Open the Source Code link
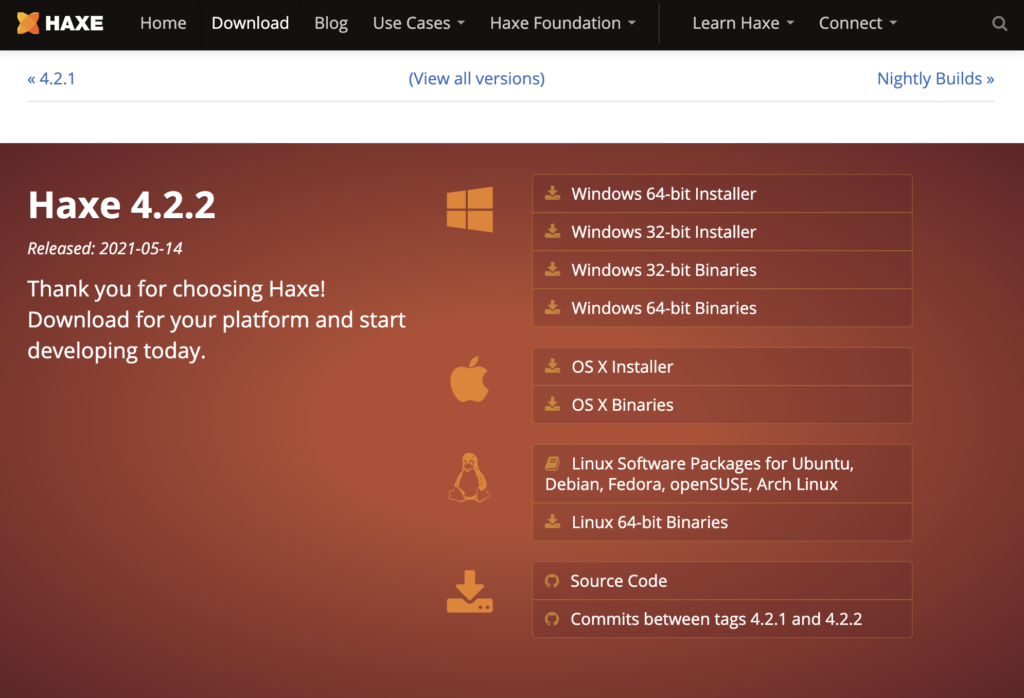The image size is (1024, 698). [722, 580]
